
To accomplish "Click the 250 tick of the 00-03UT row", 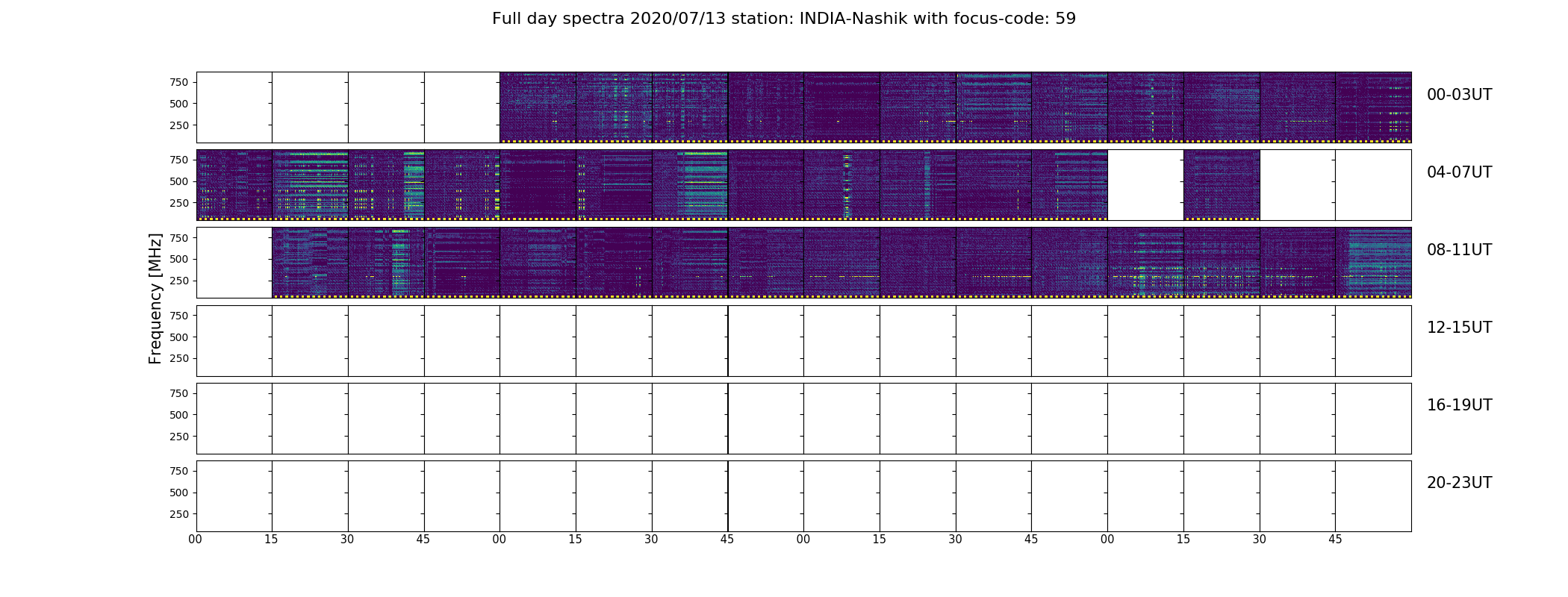I will pos(179,125).
